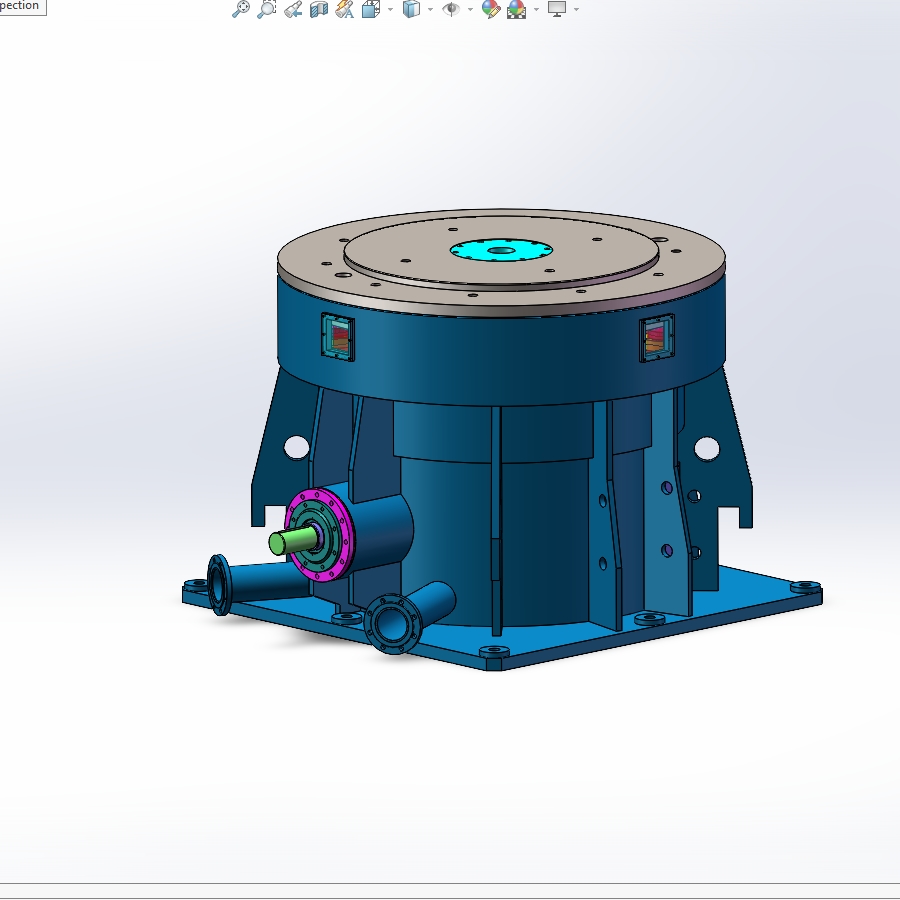Click the Display Style icon
The height and width of the screenshot is (900, 900).
pos(411,9)
